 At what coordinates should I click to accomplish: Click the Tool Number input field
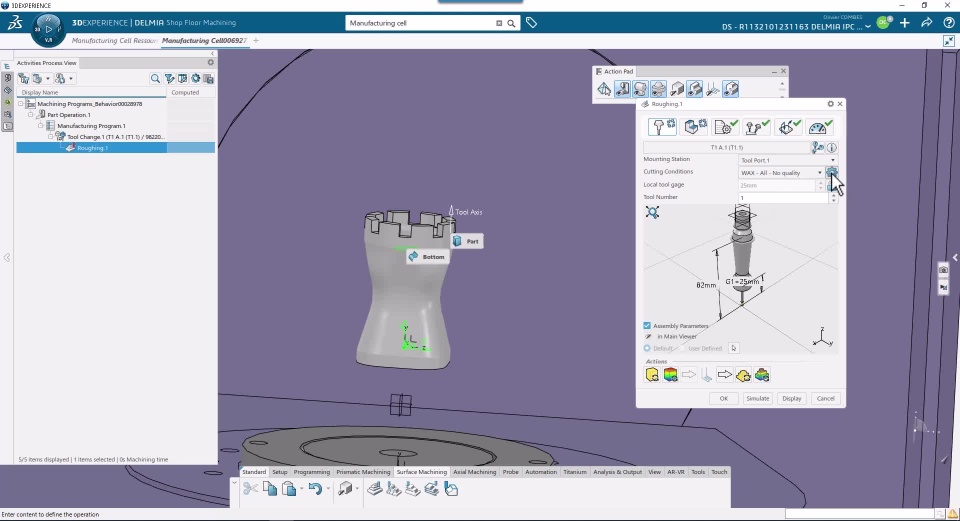(784, 197)
